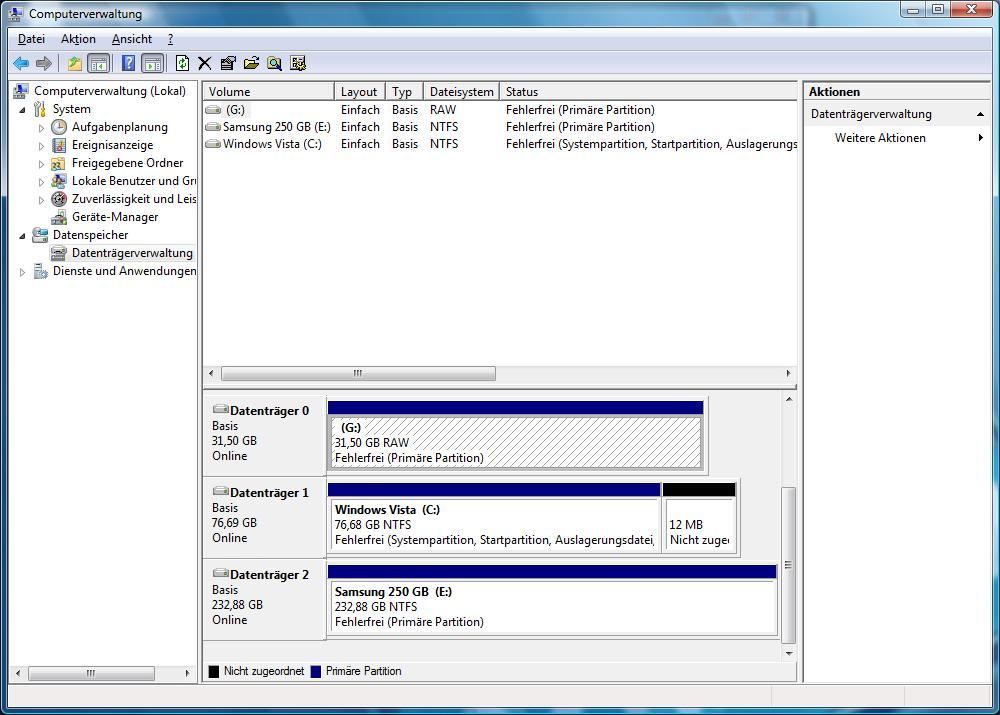Select the 12 MB unallocated space block
Screen dimensions: 1000x715
700,518
